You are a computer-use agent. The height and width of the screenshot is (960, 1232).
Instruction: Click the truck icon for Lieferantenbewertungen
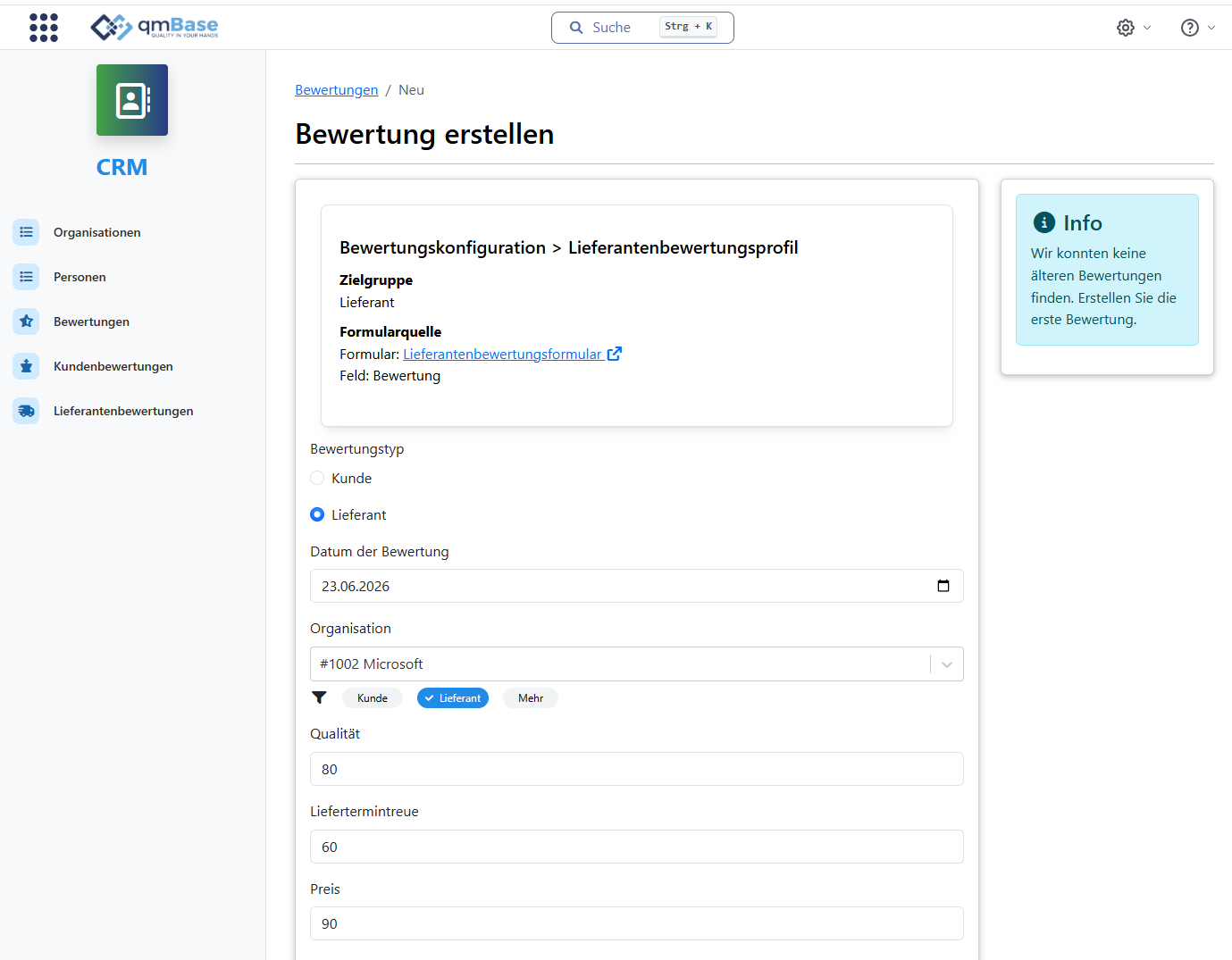point(26,411)
